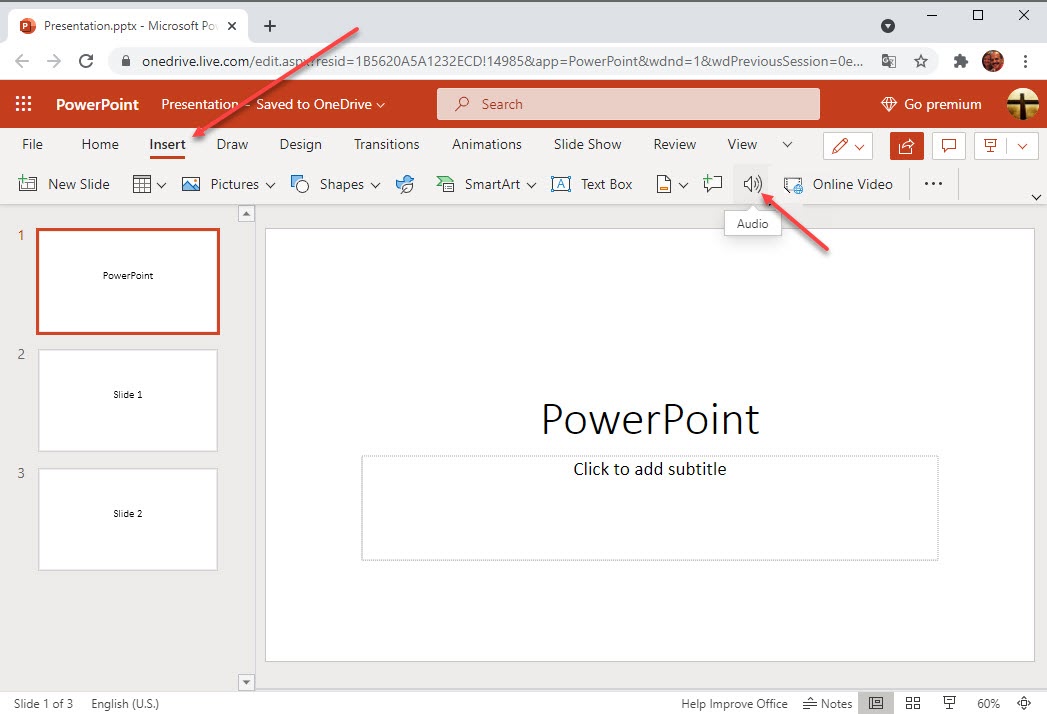Click thumbnail pane scroll-down arrow
This screenshot has width=1047, height=714.
246,682
